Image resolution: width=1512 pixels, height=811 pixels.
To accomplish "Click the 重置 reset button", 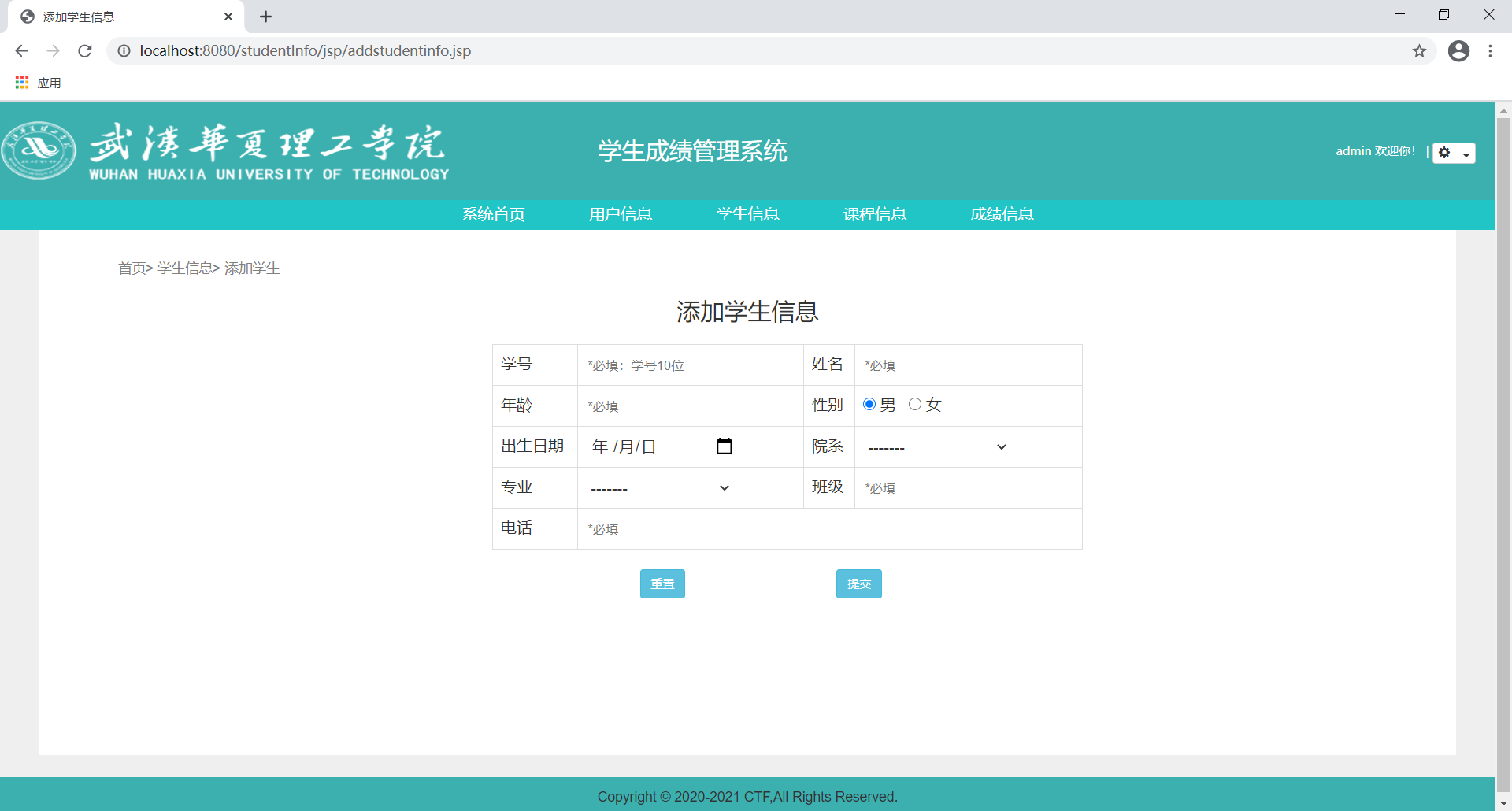I will pyautogui.click(x=662, y=584).
